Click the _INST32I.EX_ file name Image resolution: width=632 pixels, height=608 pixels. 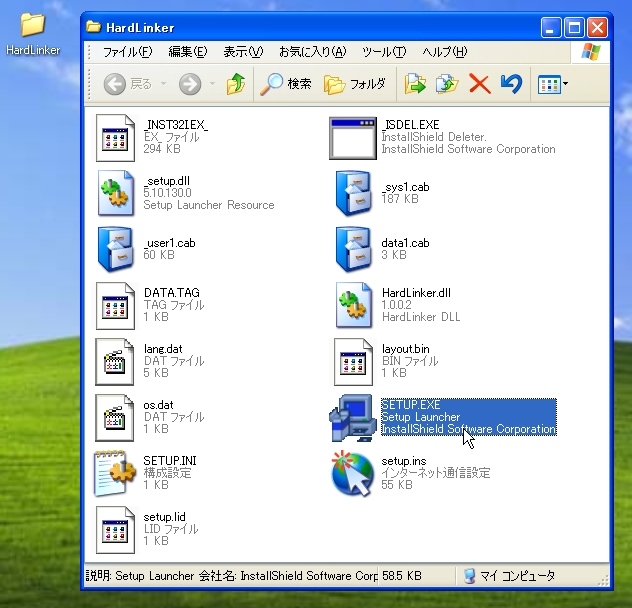pos(176,125)
